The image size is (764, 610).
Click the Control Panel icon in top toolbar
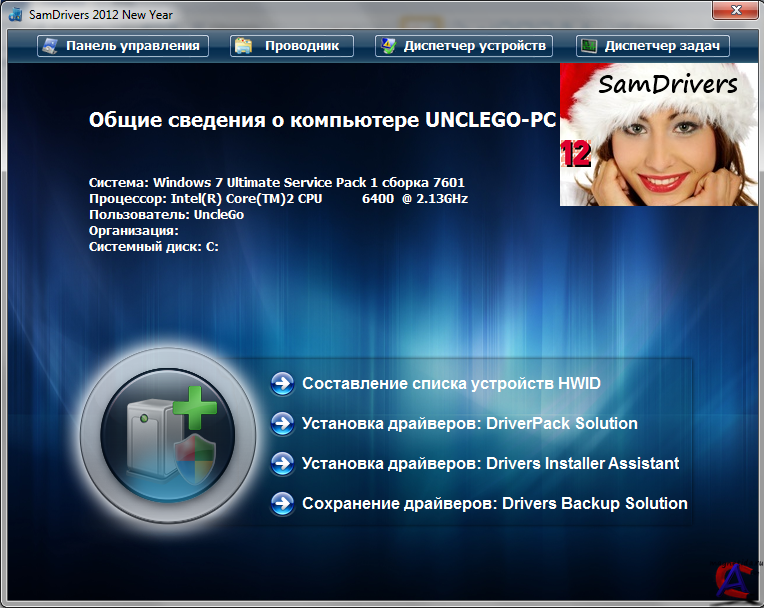pyautogui.click(x=50, y=46)
